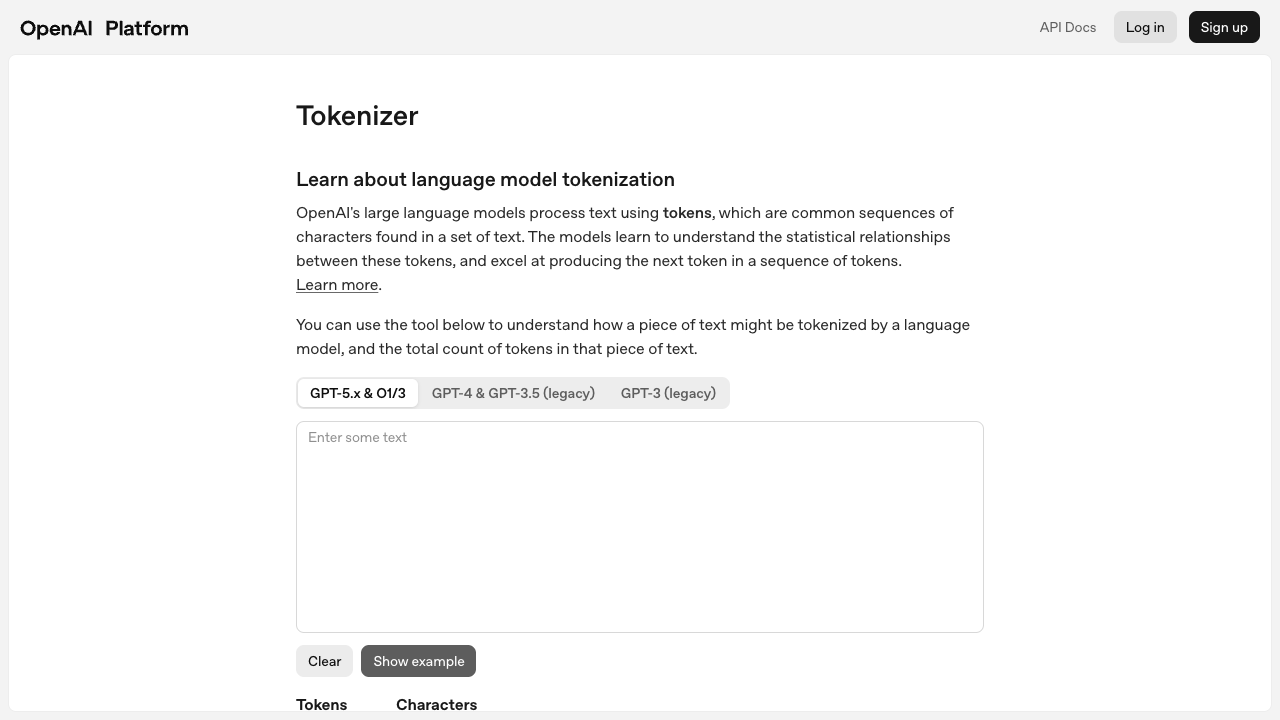Click Show example to load sample text
This screenshot has height=720, width=1280.
pos(418,661)
